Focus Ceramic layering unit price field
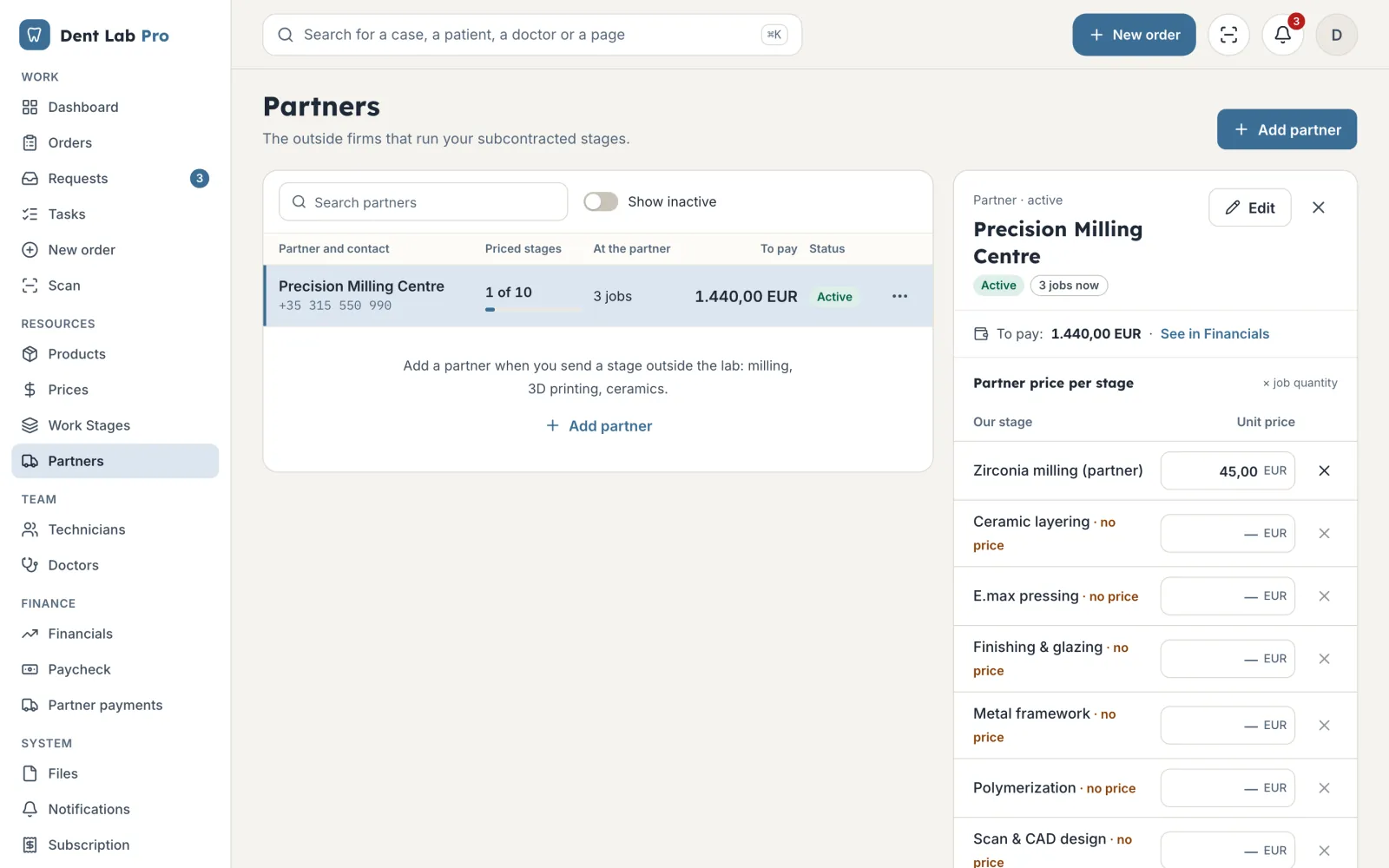 pyautogui.click(x=1228, y=533)
